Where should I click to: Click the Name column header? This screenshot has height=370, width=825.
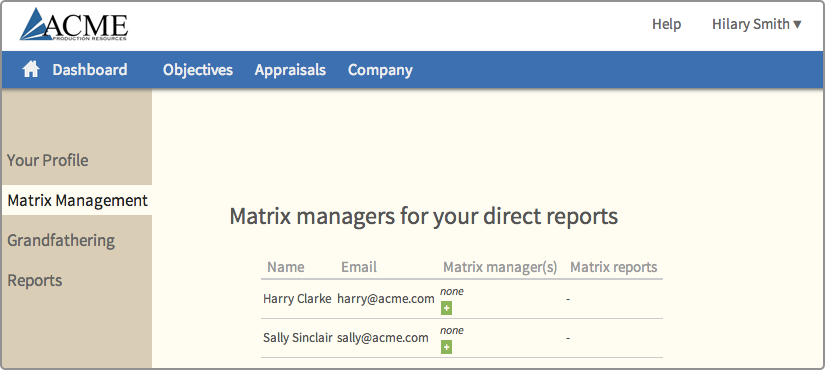(x=286, y=267)
